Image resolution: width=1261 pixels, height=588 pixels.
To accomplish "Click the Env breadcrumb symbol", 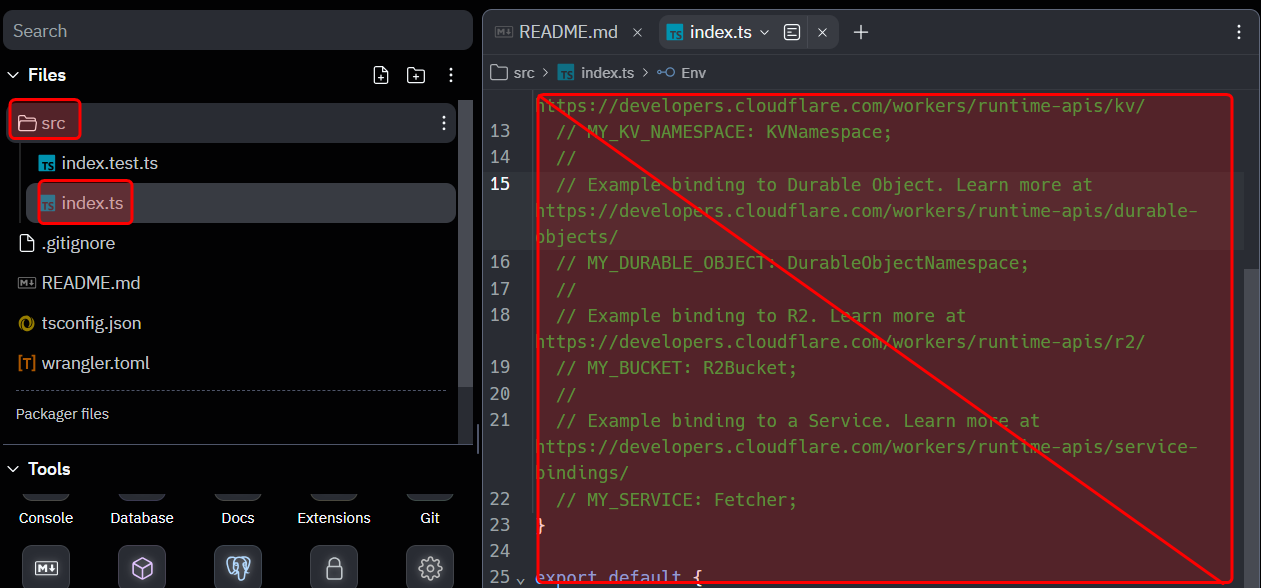I will click(x=693, y=73).
